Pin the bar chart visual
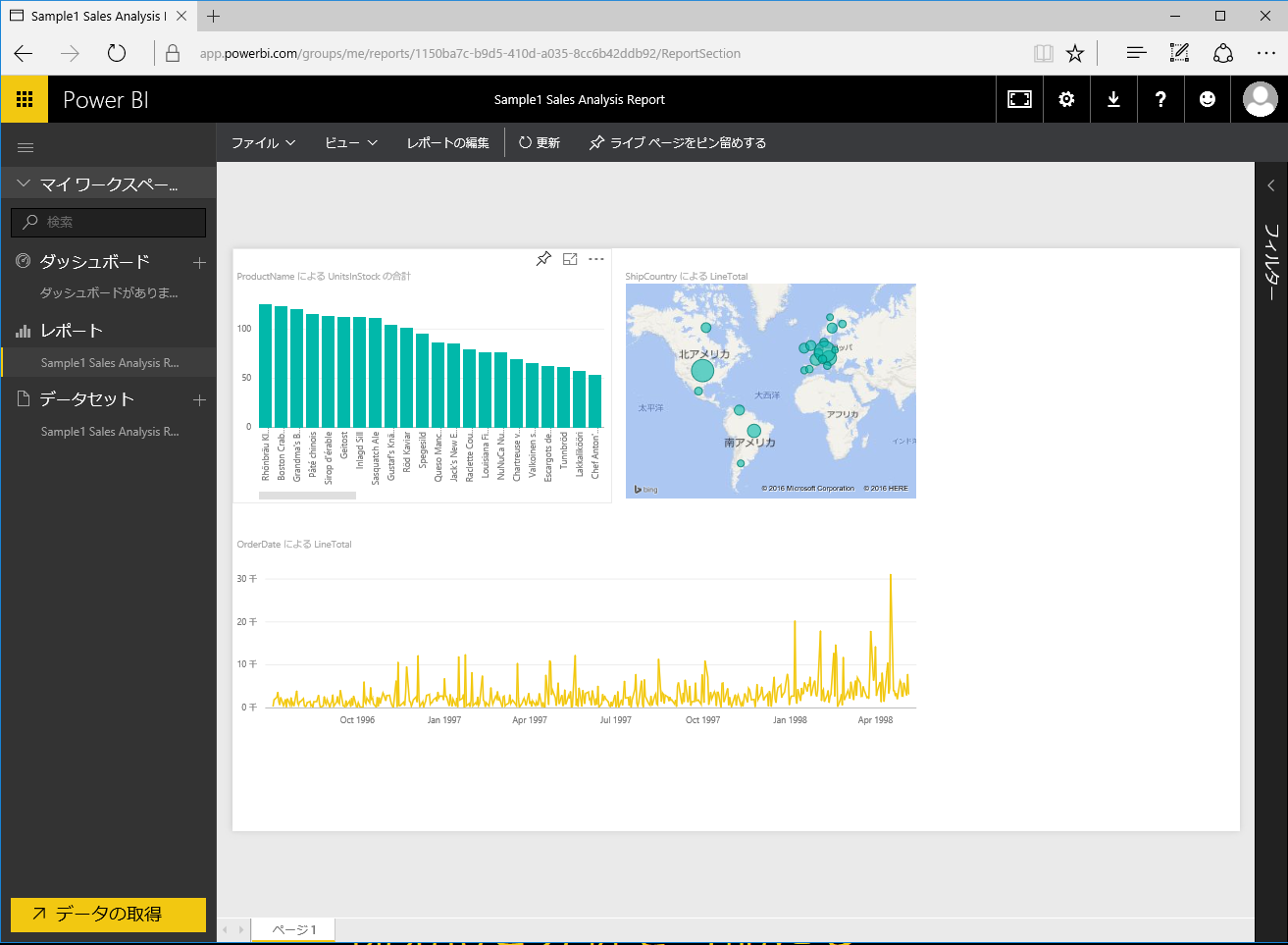This screenshot has width=1288, height=945. pos(543,259)
